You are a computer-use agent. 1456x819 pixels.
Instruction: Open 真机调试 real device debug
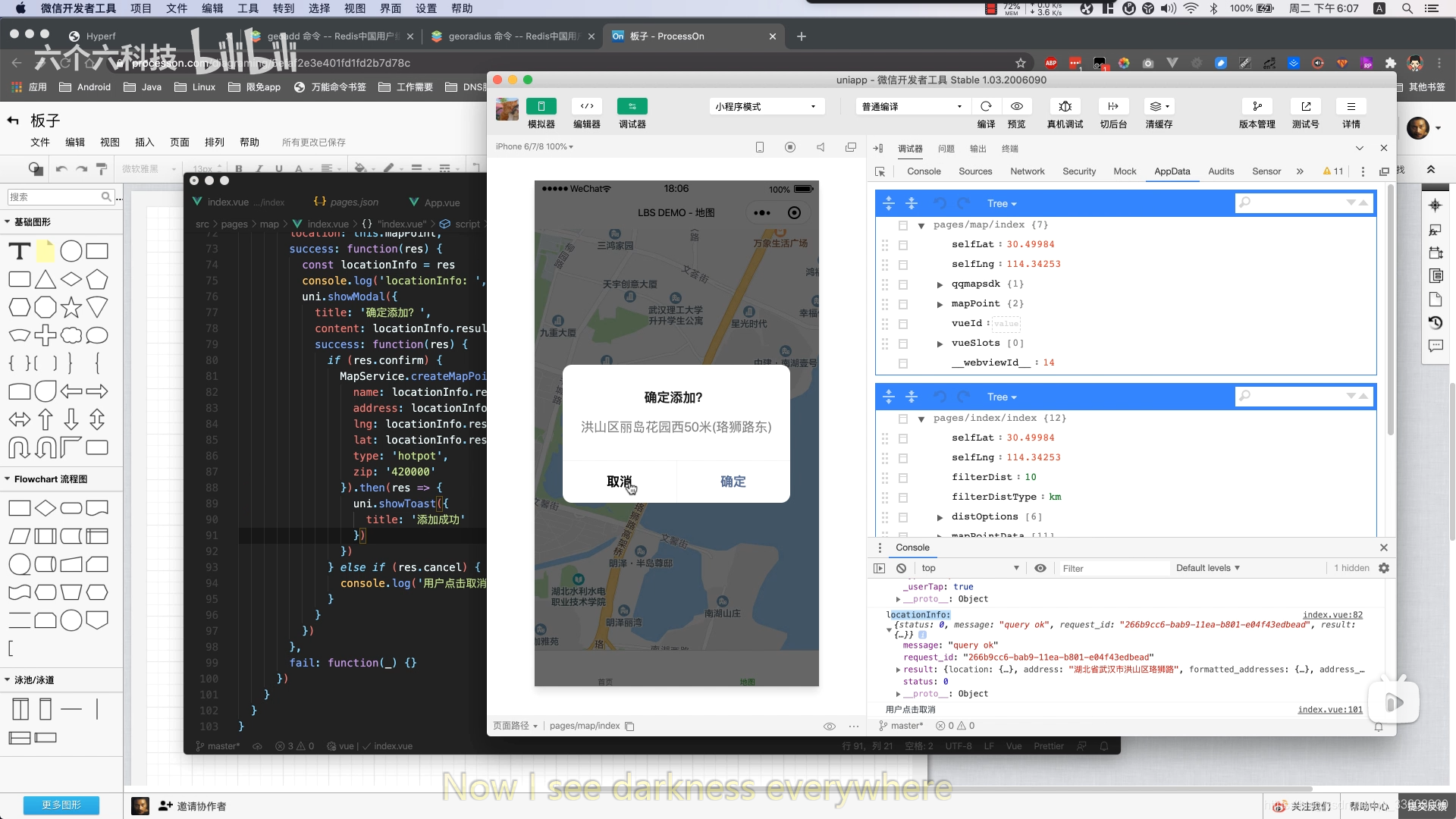pos(1065,106)
